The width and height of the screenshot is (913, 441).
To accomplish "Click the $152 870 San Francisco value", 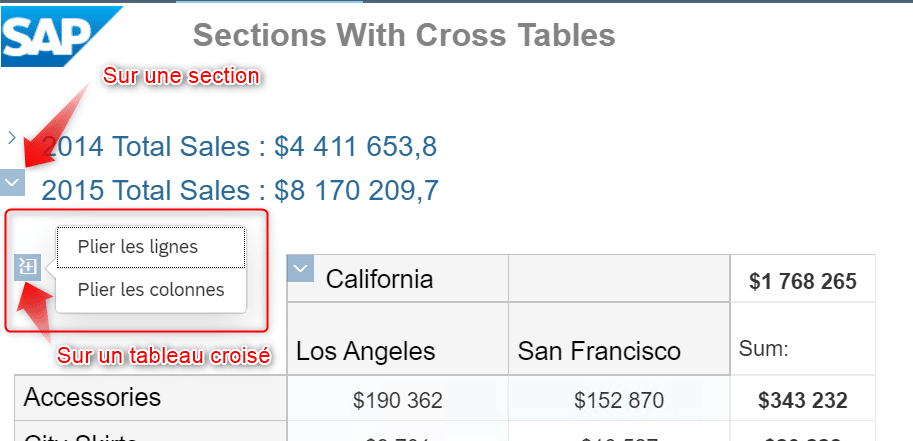I will (x=619, y=401).
